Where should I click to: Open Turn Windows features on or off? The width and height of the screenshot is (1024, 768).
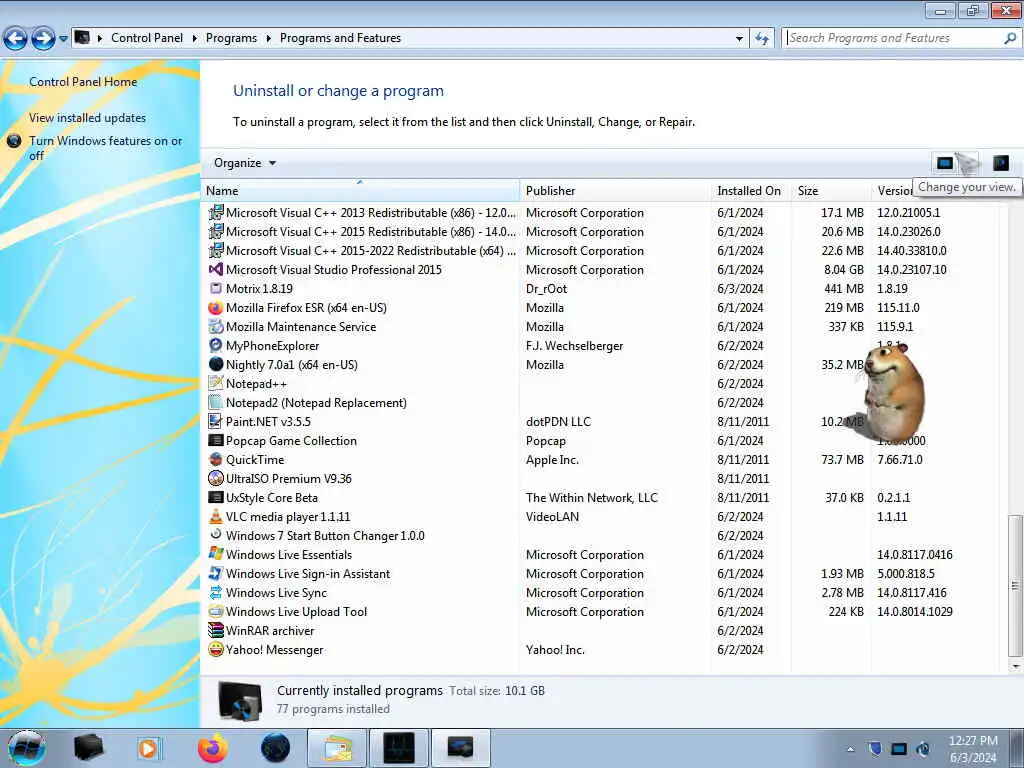pos(105,148)
